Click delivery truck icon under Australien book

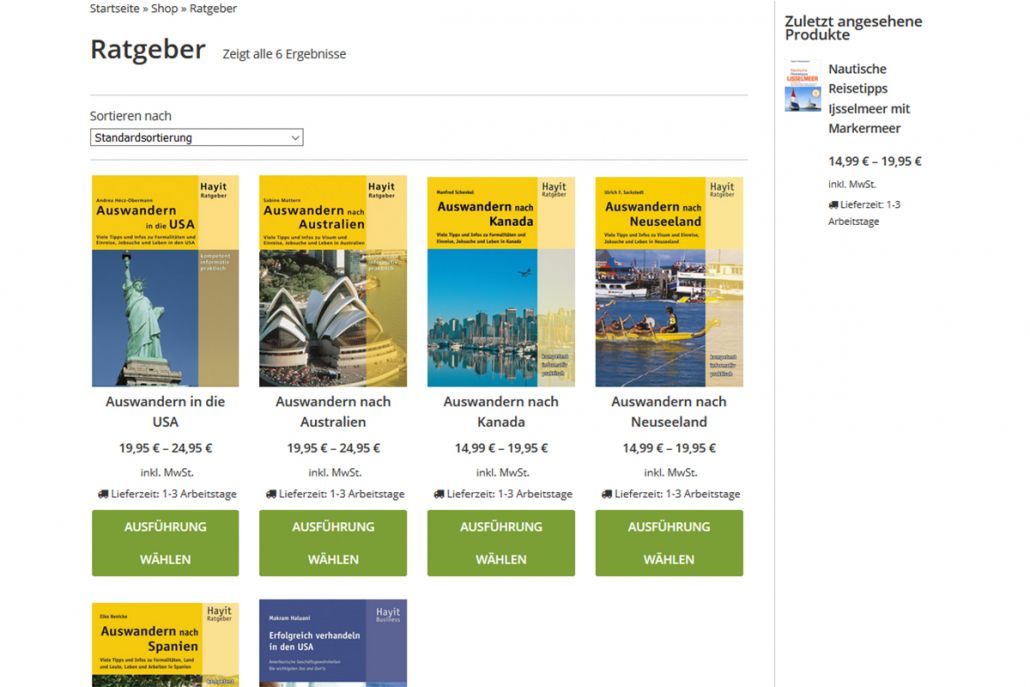(x=271, y=494)
